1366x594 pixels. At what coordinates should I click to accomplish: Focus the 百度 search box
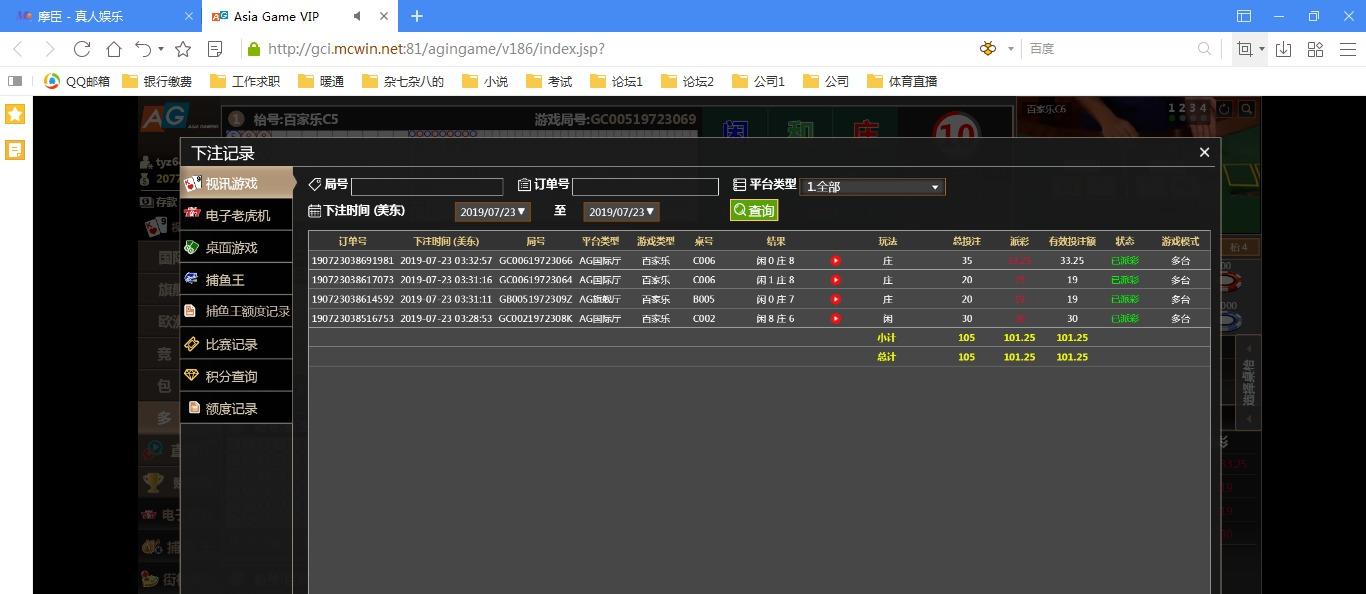tap(1110, 49)
